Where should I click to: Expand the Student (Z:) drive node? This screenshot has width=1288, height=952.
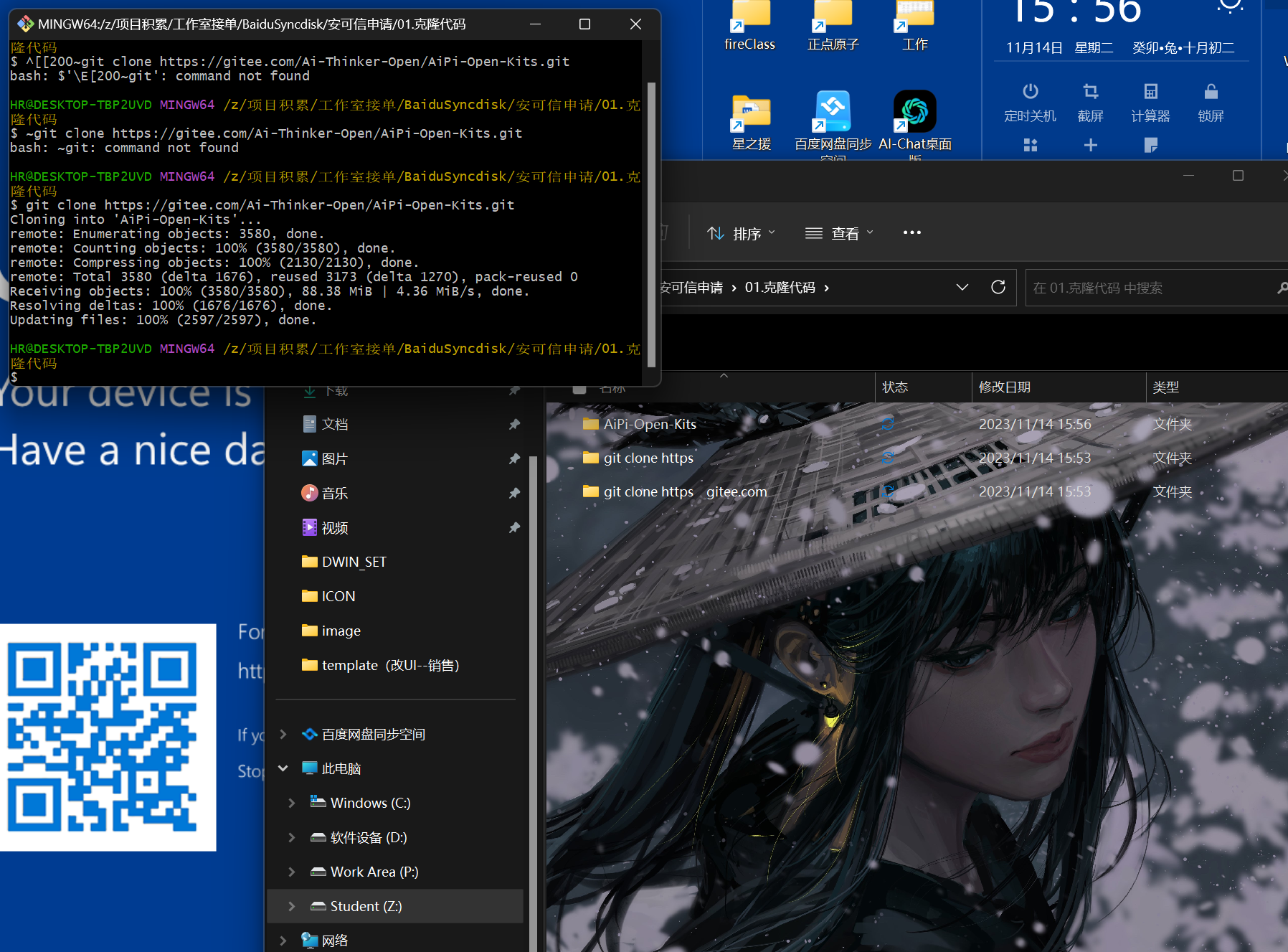(292, 906)
